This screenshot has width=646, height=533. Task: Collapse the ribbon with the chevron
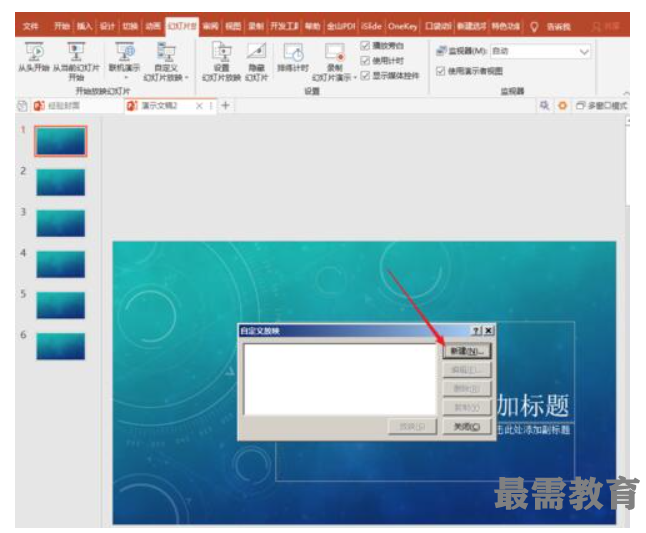coord(627,94)
